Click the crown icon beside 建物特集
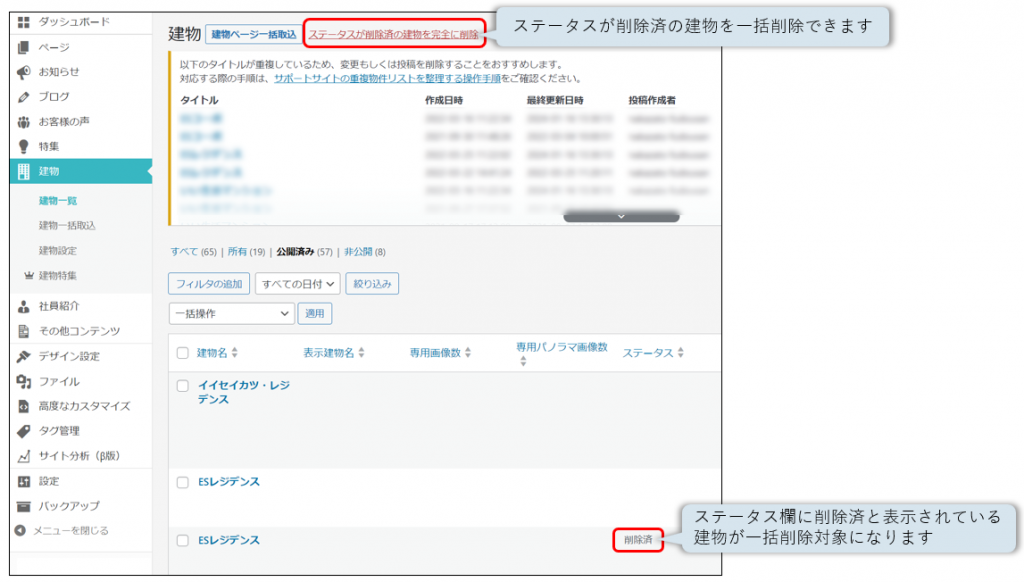This screenshot has width=1024, height=582. [28, 275]
